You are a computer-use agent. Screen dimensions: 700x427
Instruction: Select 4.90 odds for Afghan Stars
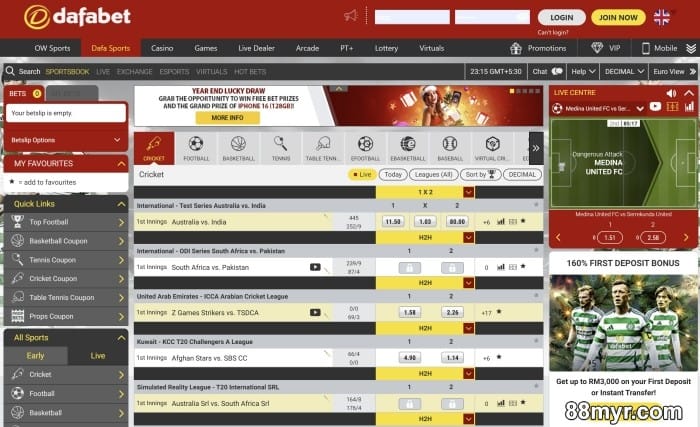[x=409, y=357]
